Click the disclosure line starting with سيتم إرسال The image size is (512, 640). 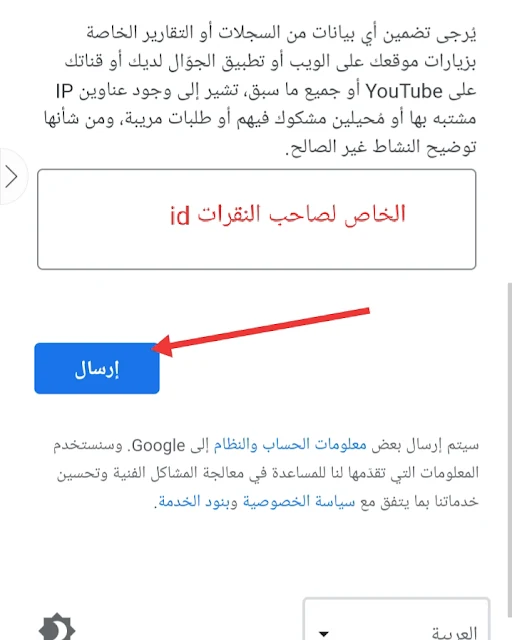click(266, 444)
